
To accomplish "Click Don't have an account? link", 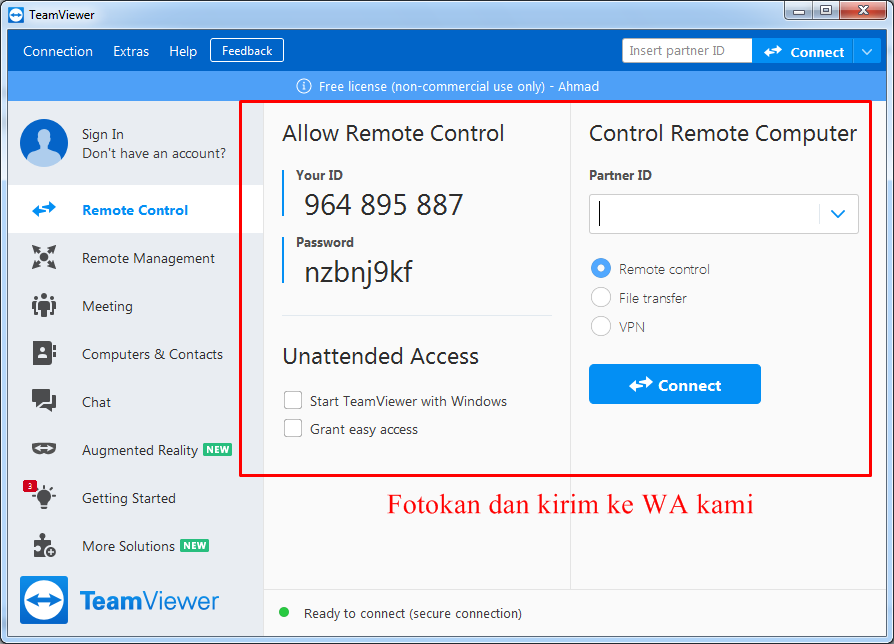I will 154,153.
